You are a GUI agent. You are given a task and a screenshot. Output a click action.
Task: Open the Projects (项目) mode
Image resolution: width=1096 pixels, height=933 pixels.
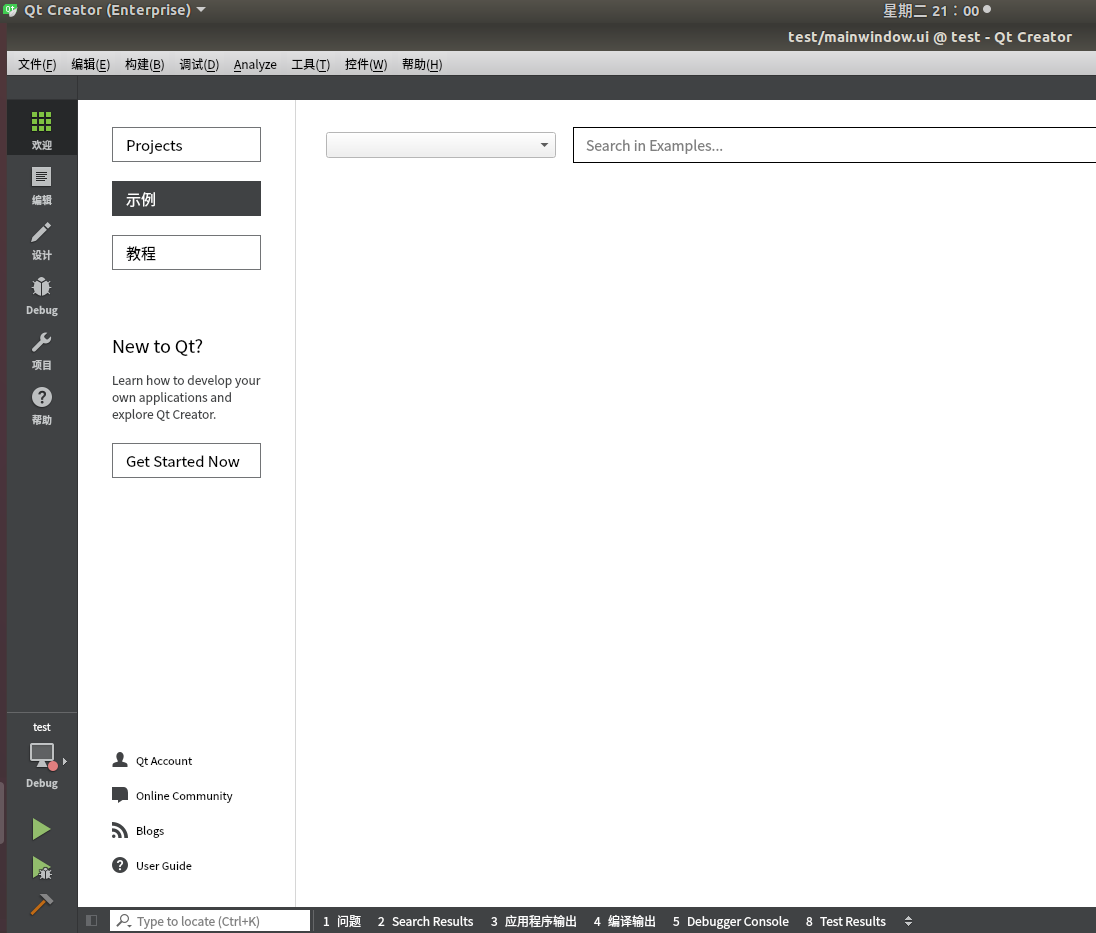click(x=41, y=350)
